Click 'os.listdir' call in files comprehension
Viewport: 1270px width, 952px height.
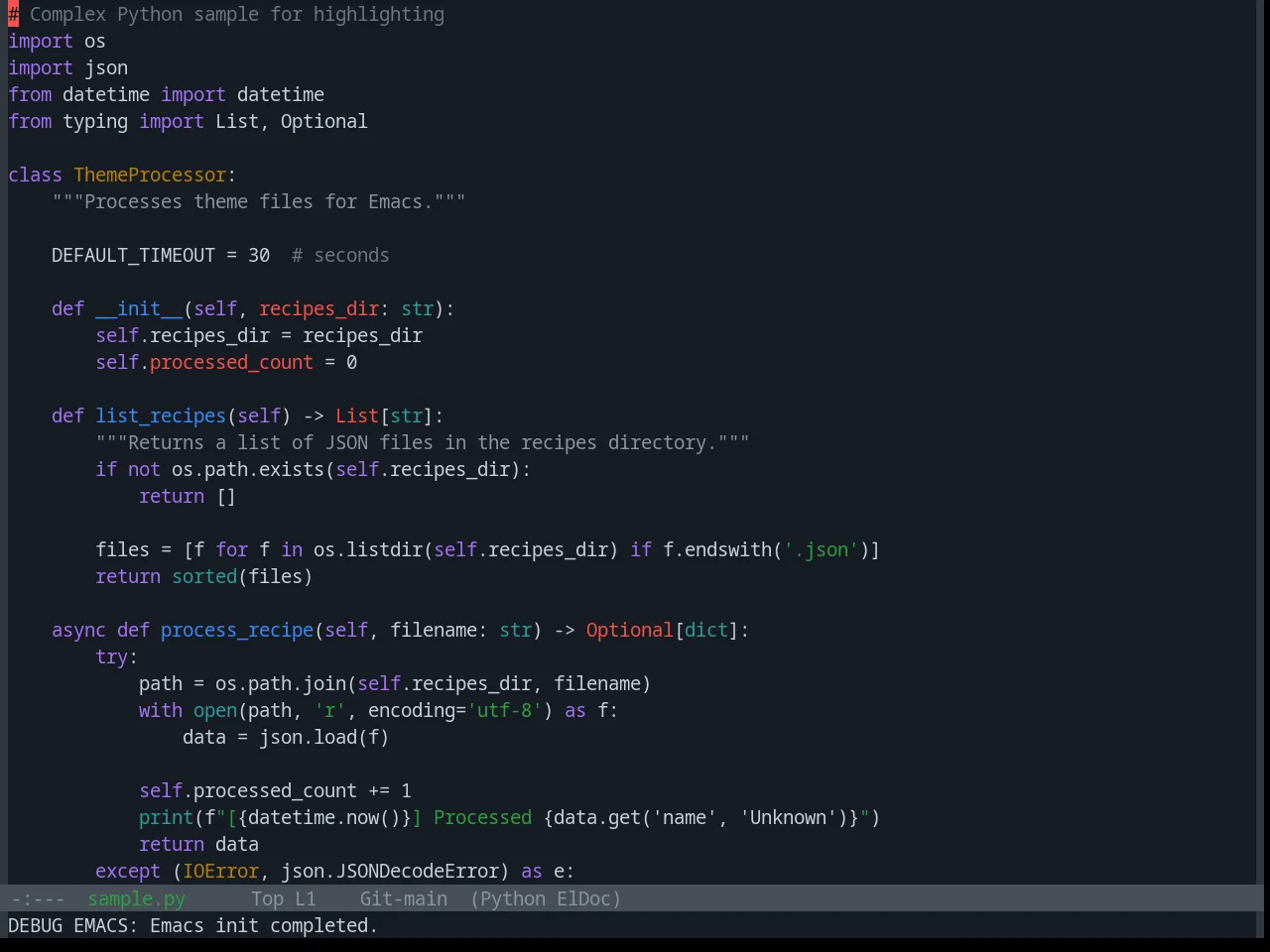tap(368, 549)
